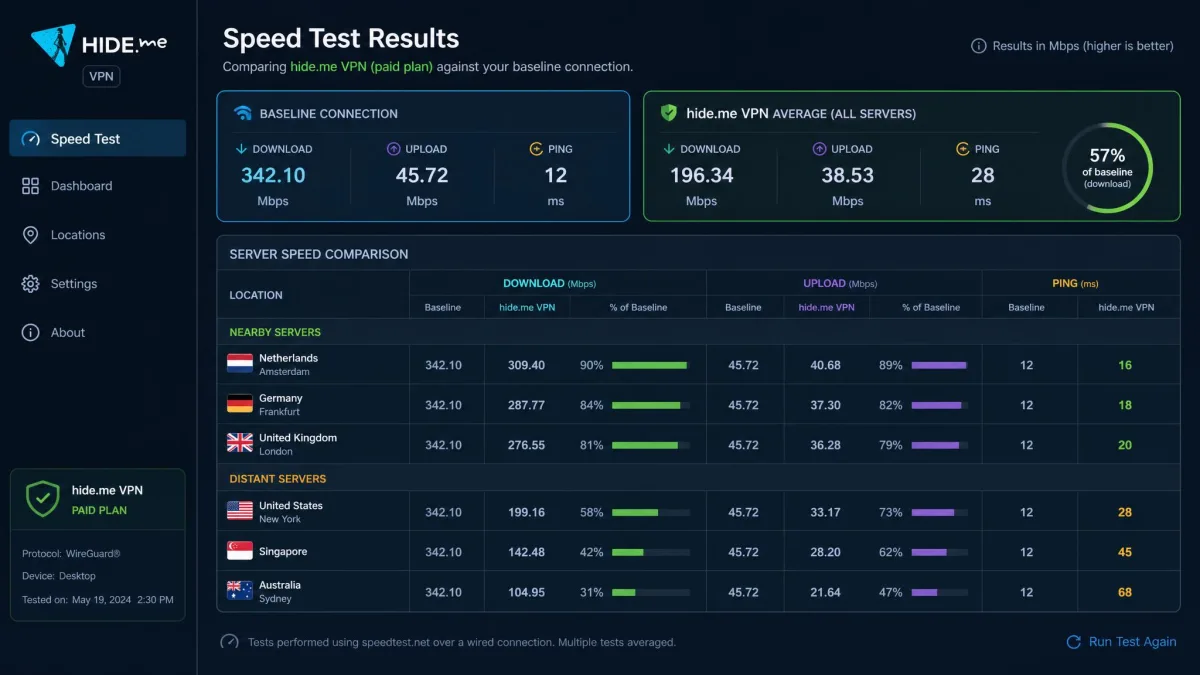Click the Dashboard grid icon
The width and height of the screenshot is (1200, 675).
click(30, 186)
